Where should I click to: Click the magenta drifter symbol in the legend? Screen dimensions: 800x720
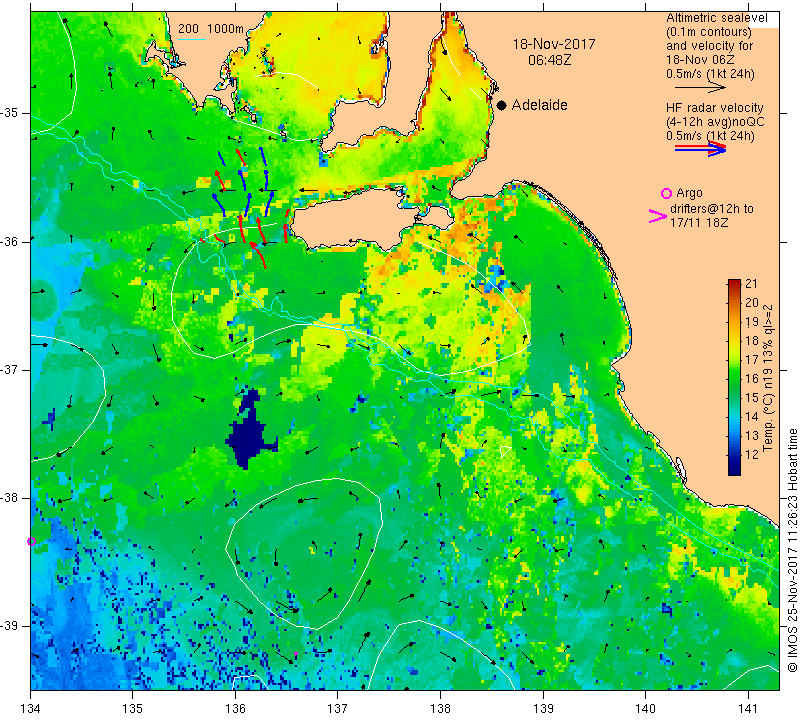(x=657, y=216)
